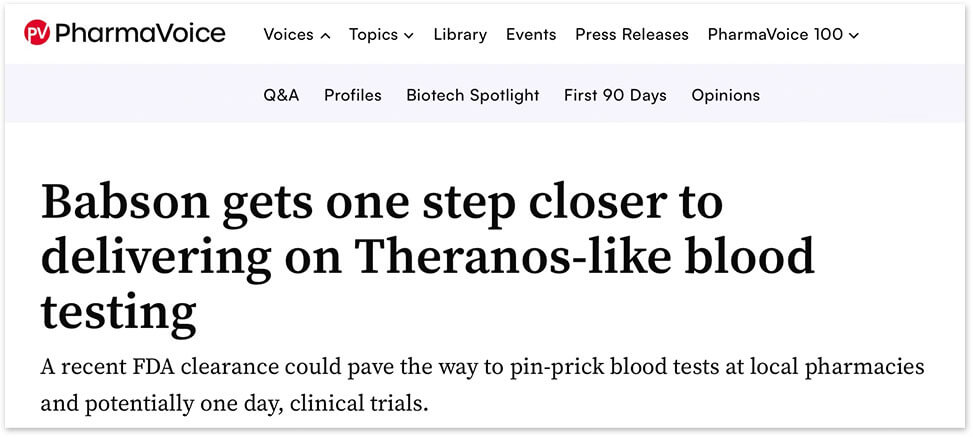The image size is (973, 437).
Task: Collapse the chevron next to Voices
Action: click(325, 35)
